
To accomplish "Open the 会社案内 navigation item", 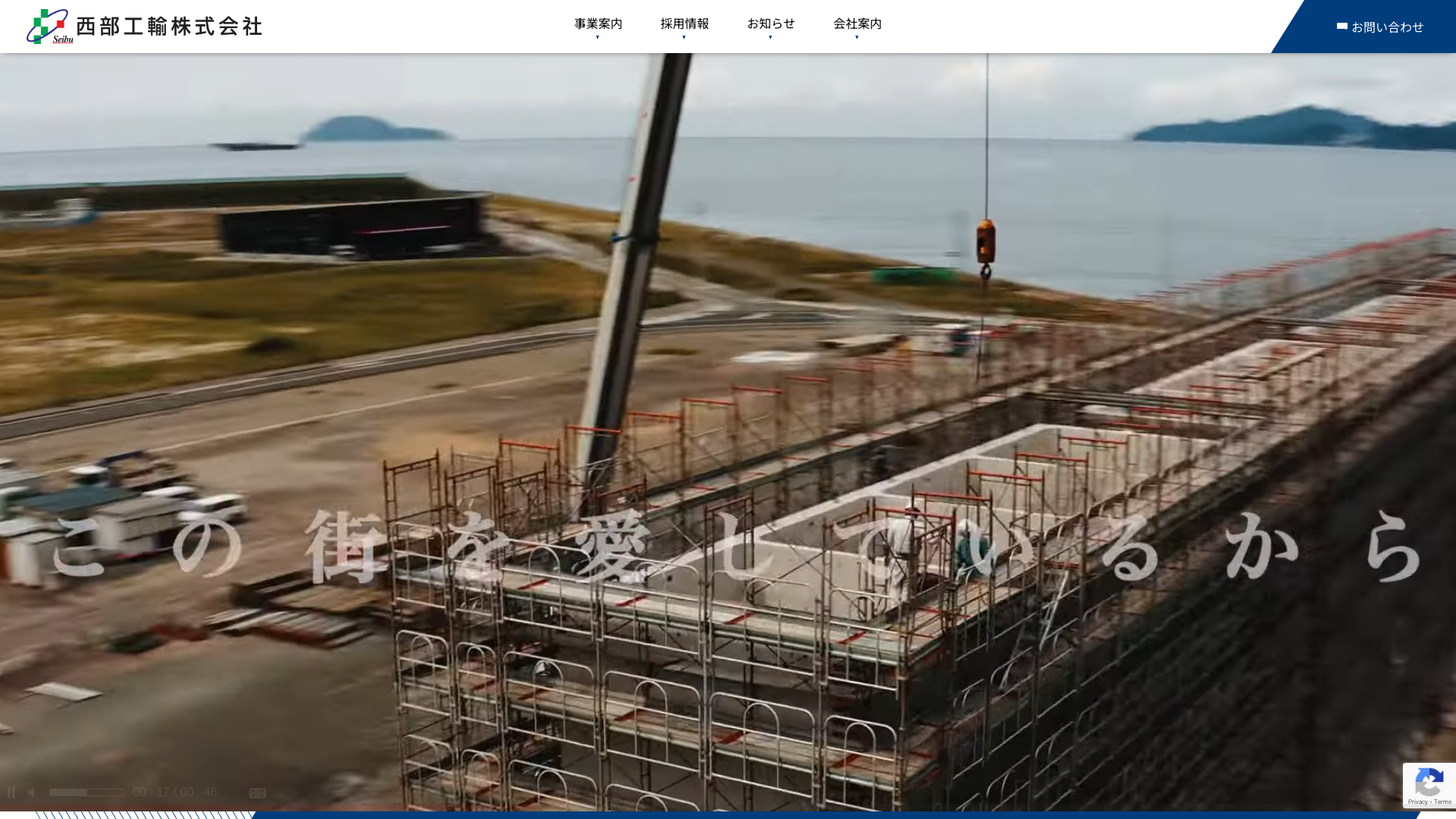I will pyautogui.click(x=857, y=24).
